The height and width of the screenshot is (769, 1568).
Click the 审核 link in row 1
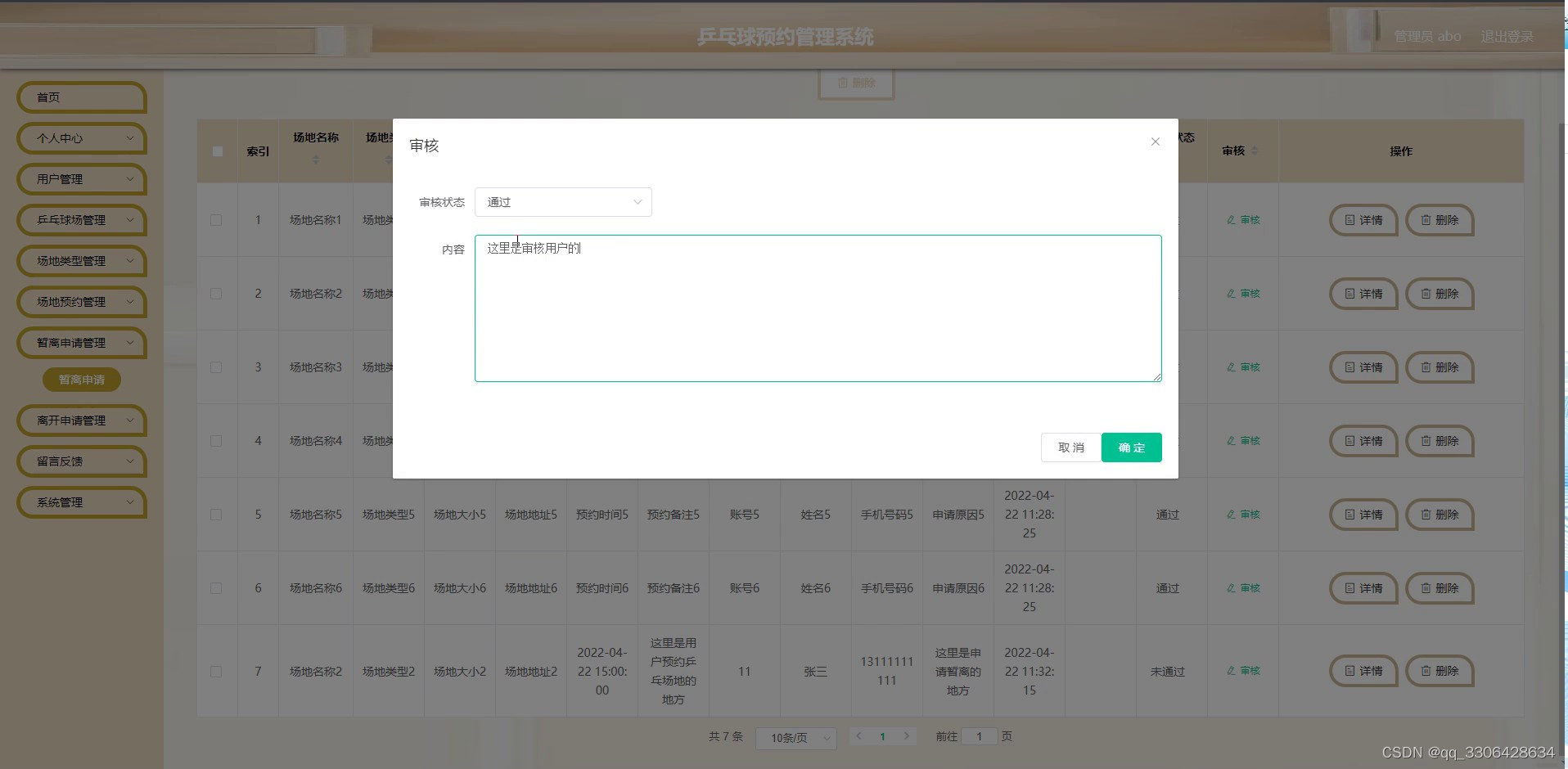pyautogui.click(x=1243, y=220)
